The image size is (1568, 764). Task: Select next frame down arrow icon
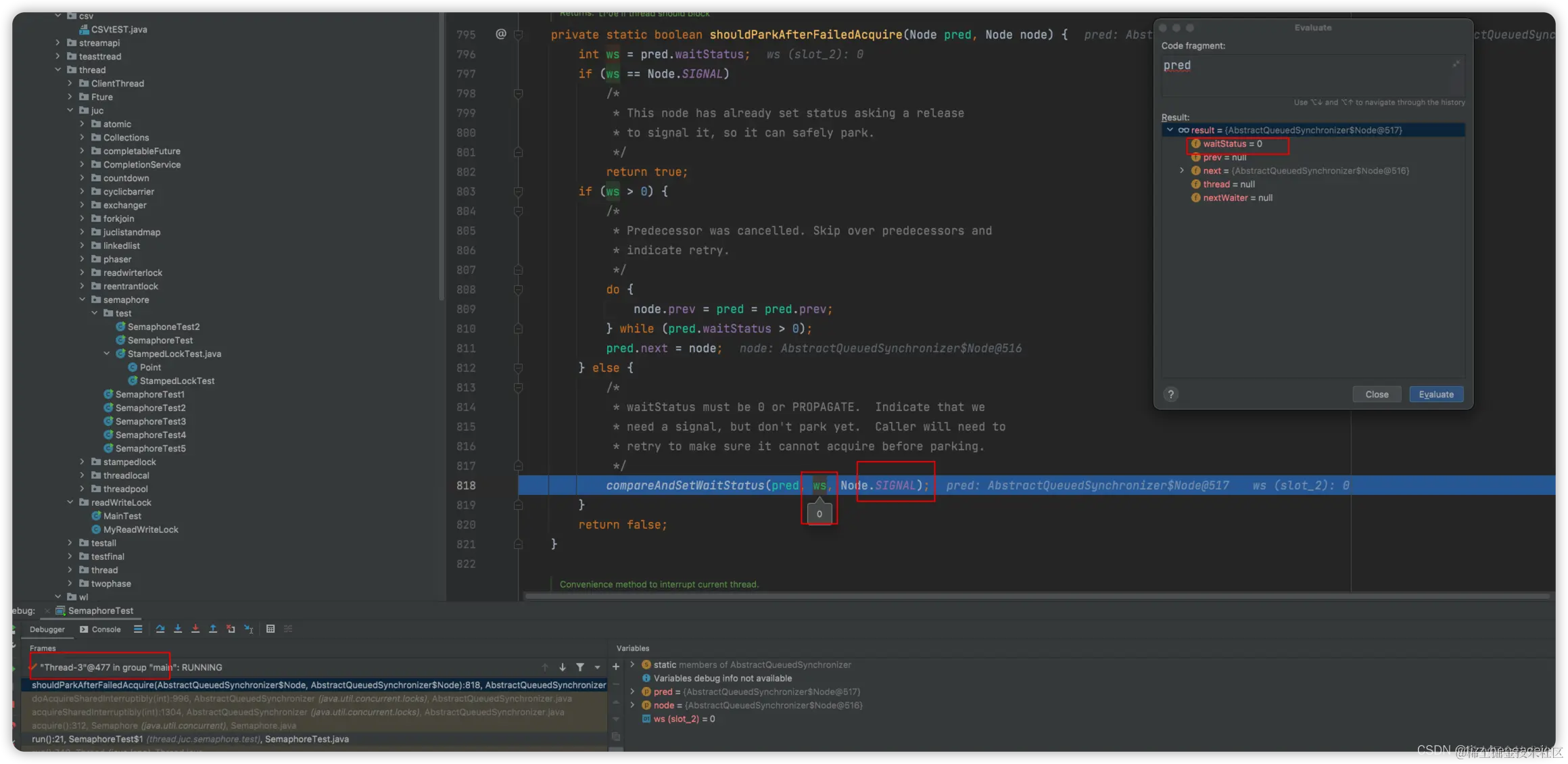[x=563, y=667]
